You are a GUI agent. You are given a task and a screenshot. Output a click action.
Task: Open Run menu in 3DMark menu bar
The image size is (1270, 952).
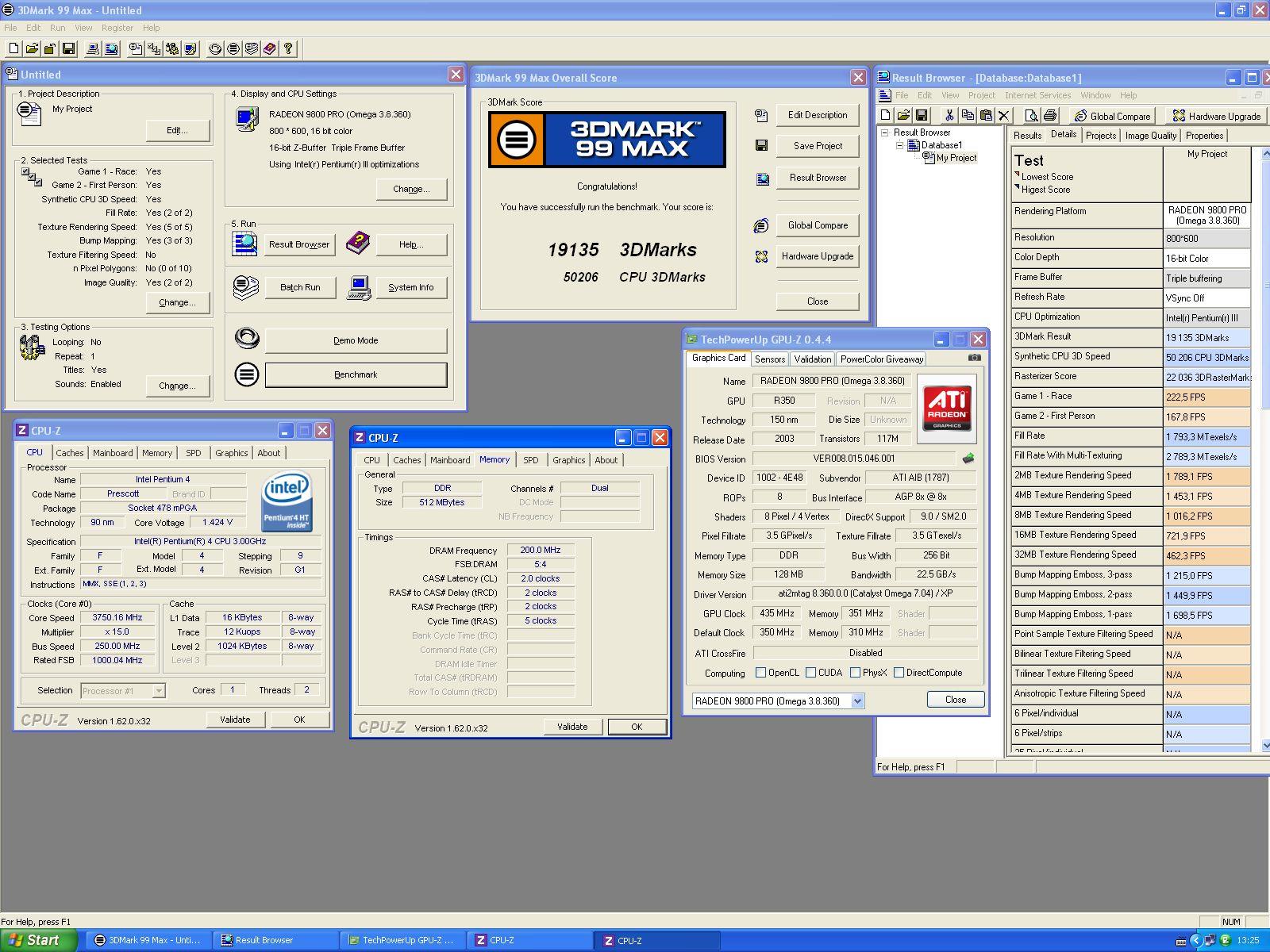click(x=57, y=28)
